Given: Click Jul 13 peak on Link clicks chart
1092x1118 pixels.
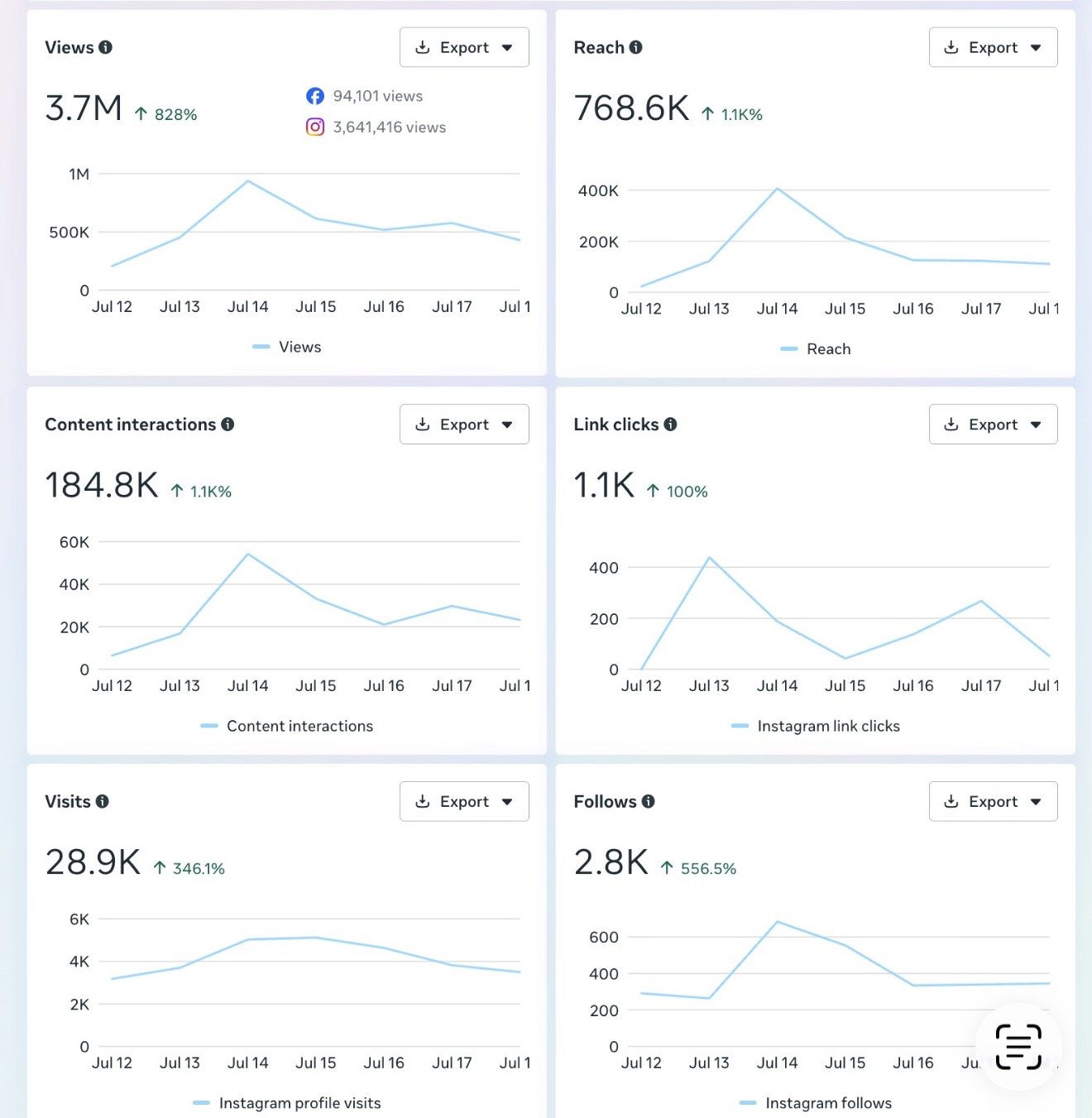Looking at the screenshot, I should click(x=710, y=558).
